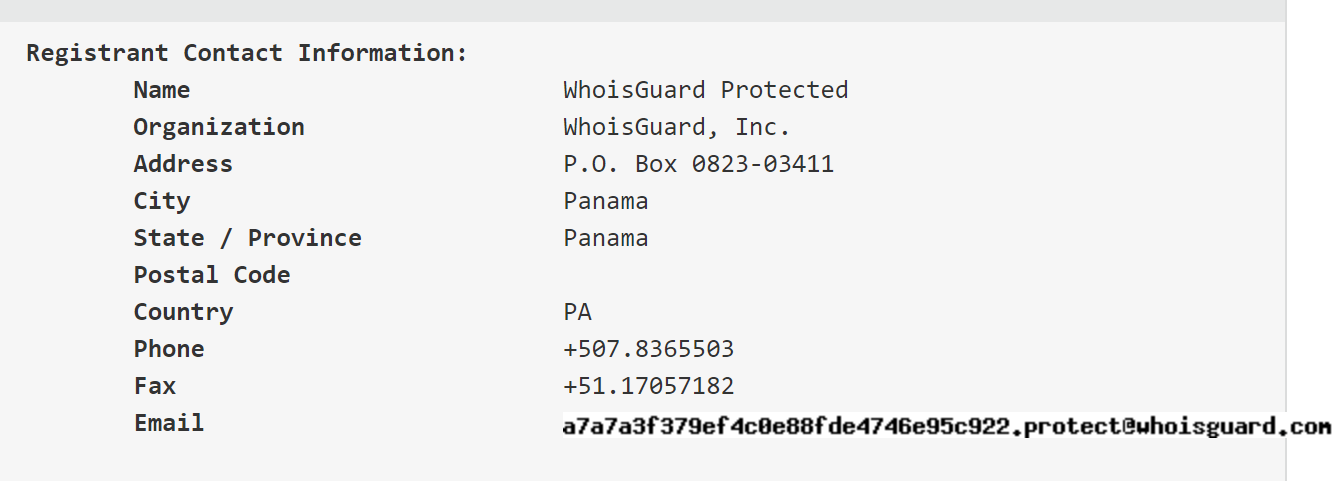Screen dimensions: 1333x481
Task: Click the Organization field label
Action: (x=218, y=127)
